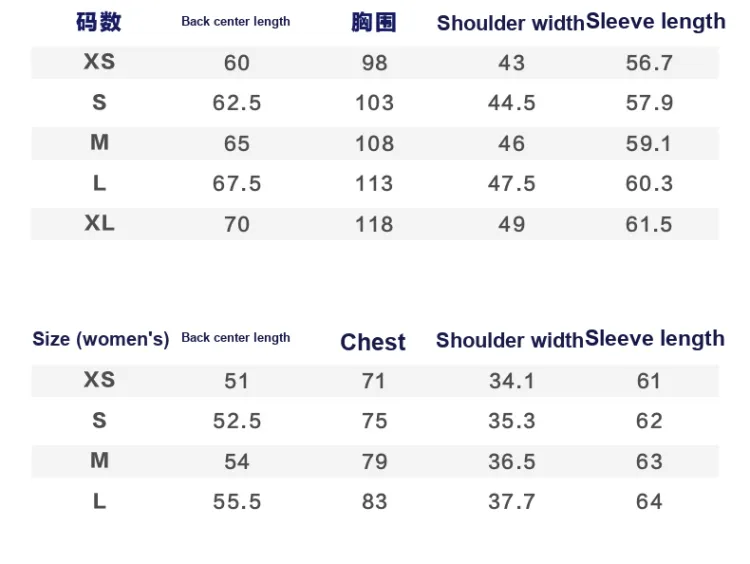
Task: Click the 52.5 back center length cell
Action: [x=237, y=421]
